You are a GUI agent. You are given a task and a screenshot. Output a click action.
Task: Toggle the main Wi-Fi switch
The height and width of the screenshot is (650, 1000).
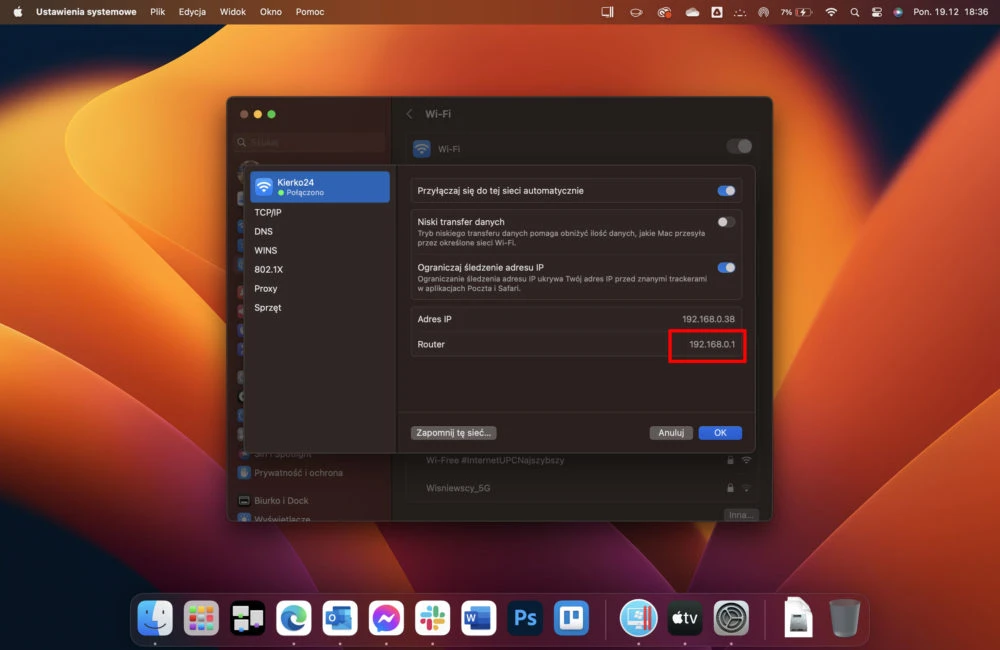pos(739,146)
